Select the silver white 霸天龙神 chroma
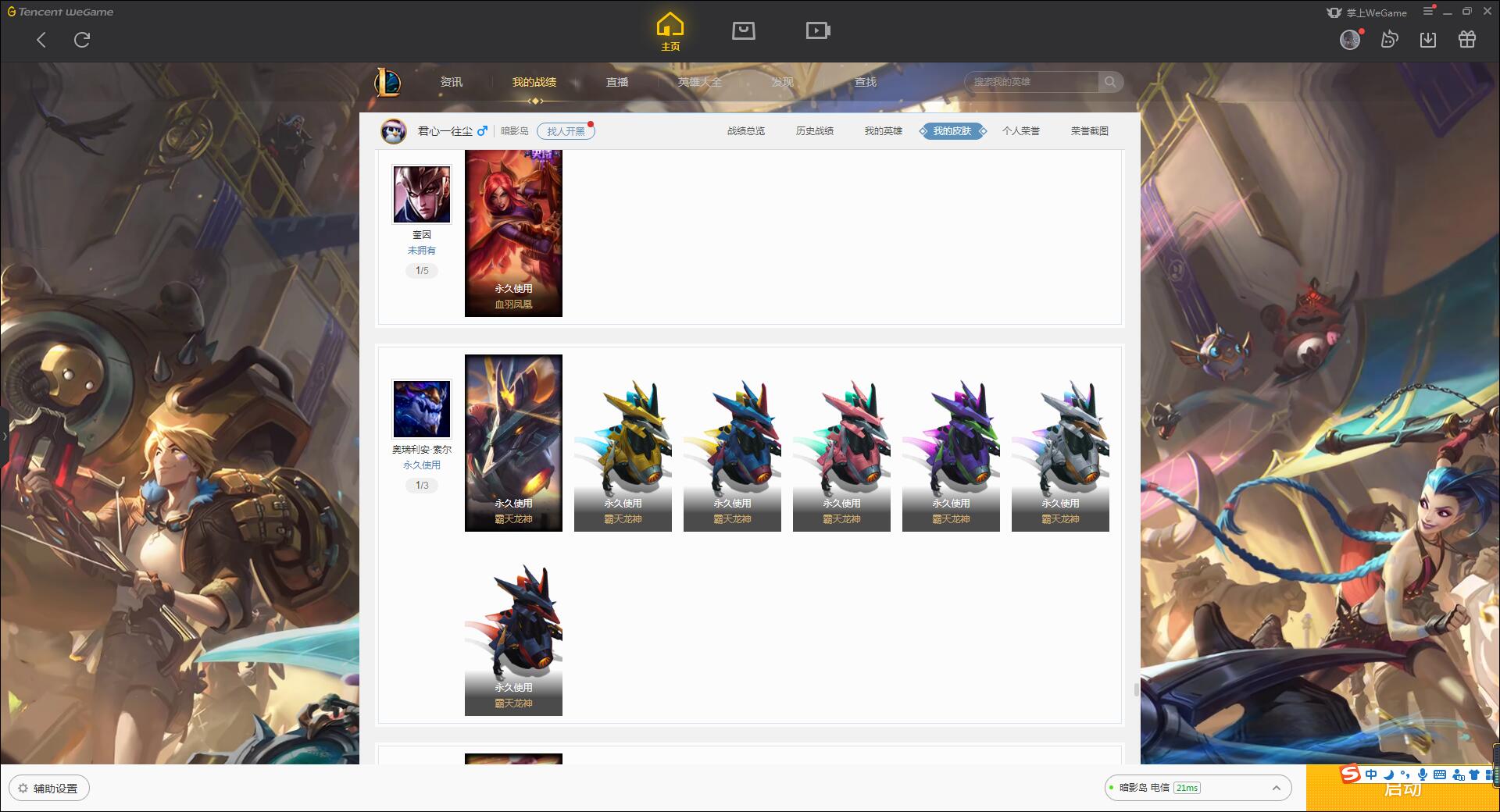1500x812 pixels. [x=1060, y=443]
